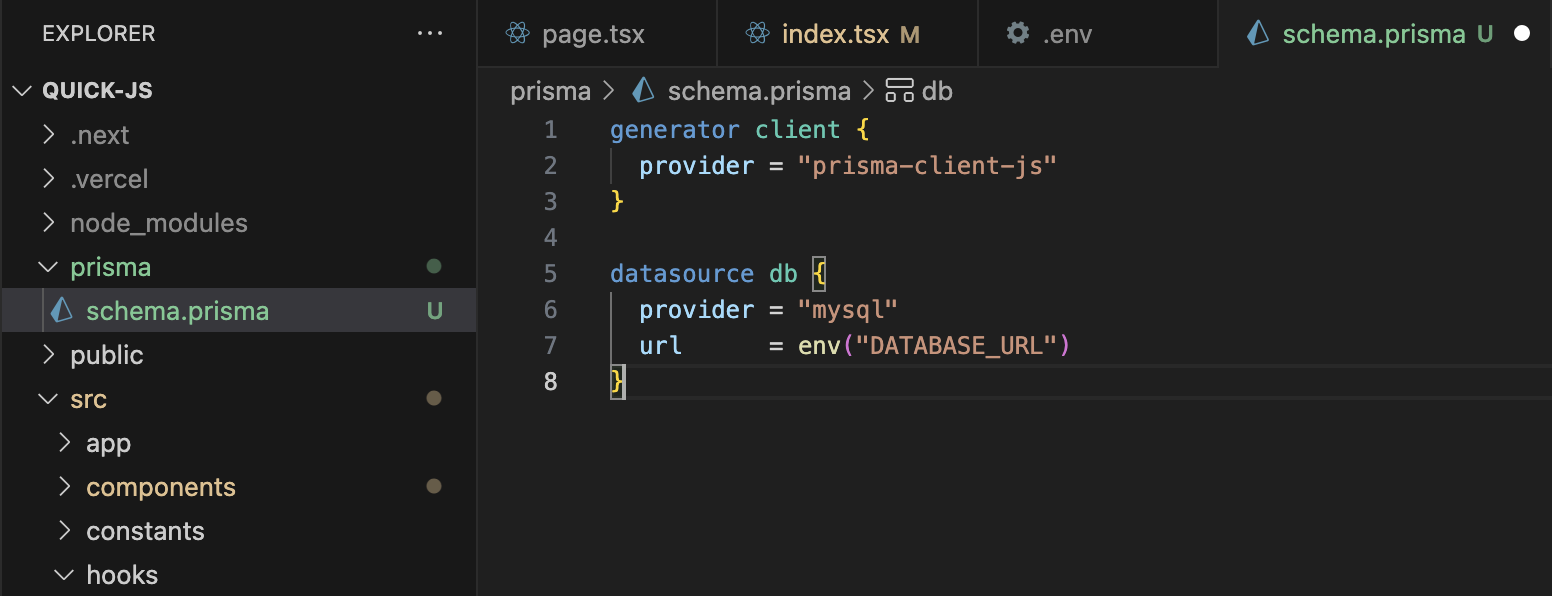
Task: Click the Prisma icon on schema.prisma tab
Action: (1258, 33)
